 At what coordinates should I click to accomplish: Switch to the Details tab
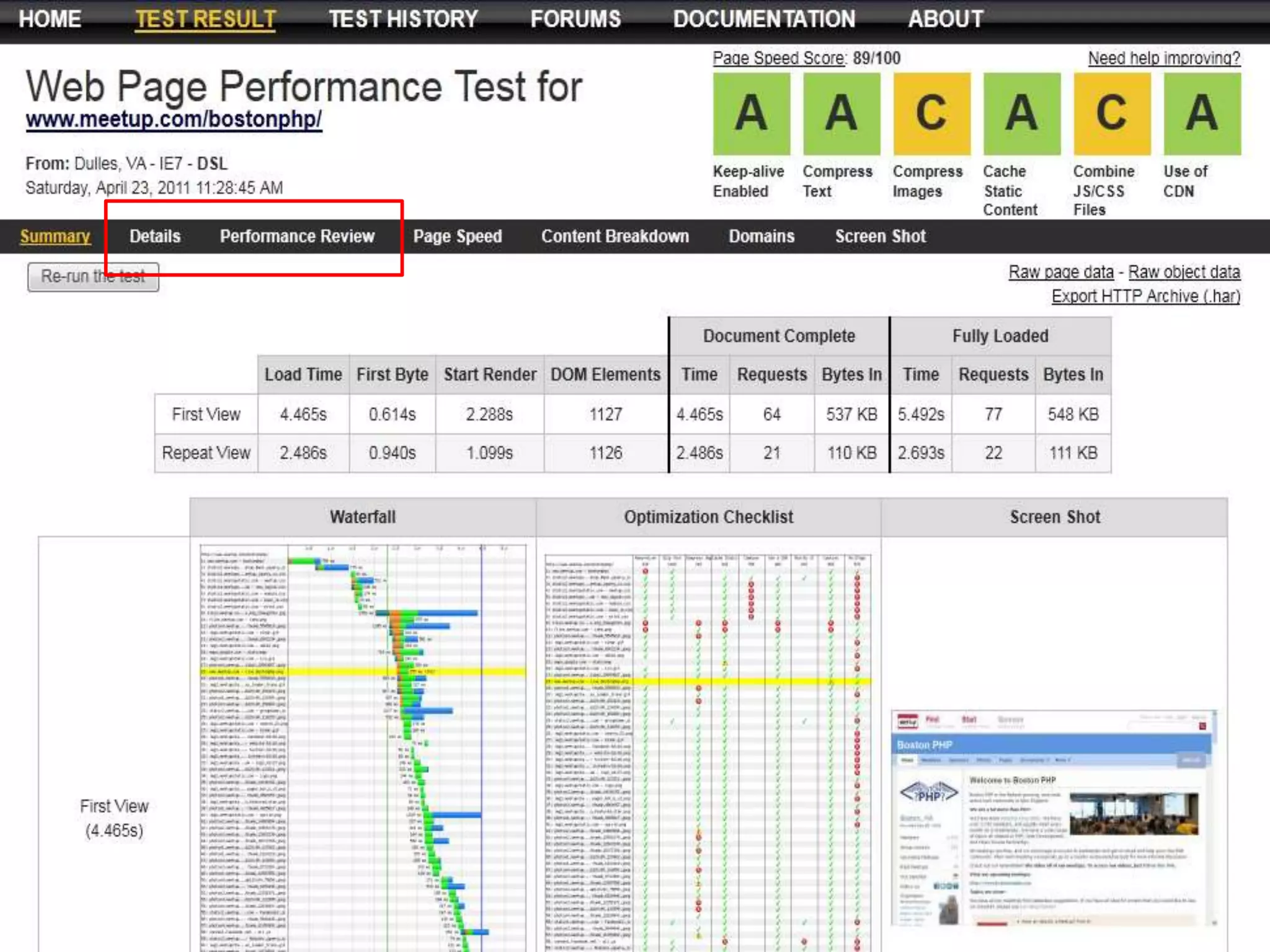pos(155,236)
